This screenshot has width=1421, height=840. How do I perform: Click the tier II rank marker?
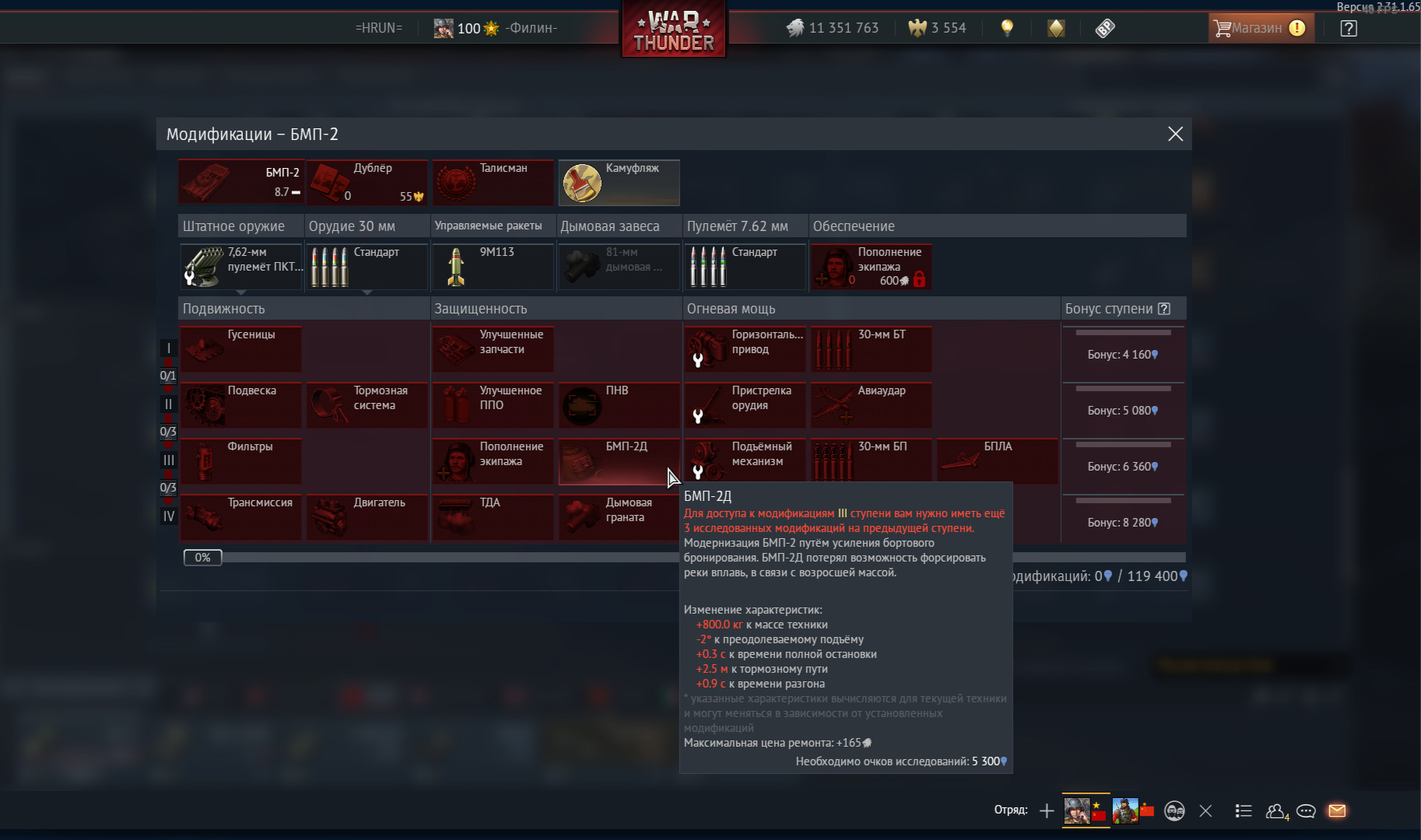168,404
